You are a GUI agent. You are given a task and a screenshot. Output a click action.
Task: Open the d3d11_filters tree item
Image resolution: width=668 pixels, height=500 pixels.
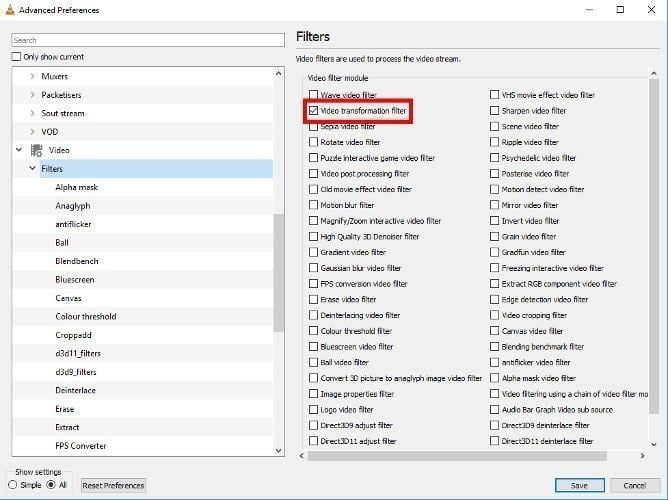[78, 353]
